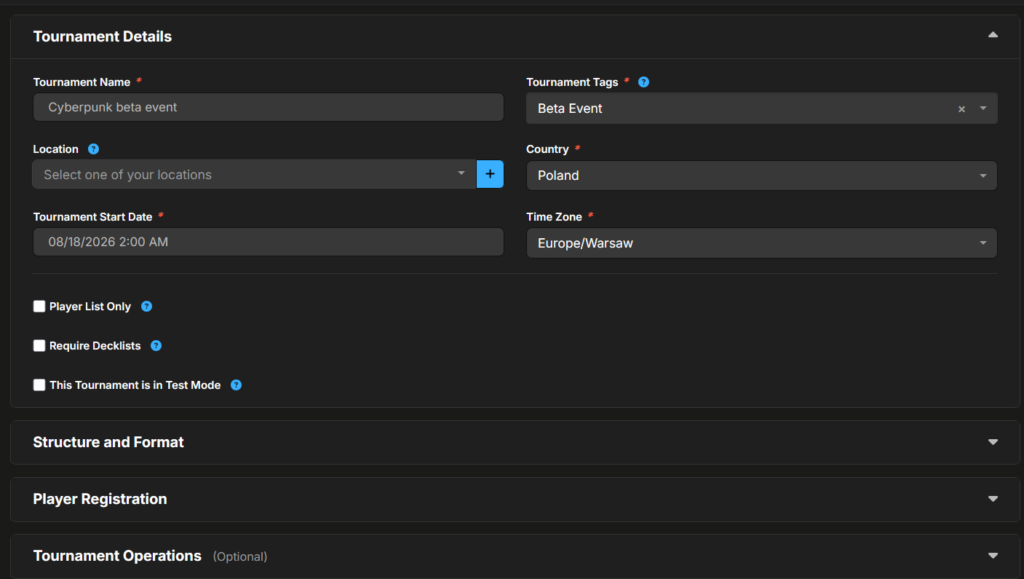The height and width of the screenshot is (579, 1024).
Task: Click Structure and Format heading text
Action: [108, 442]
